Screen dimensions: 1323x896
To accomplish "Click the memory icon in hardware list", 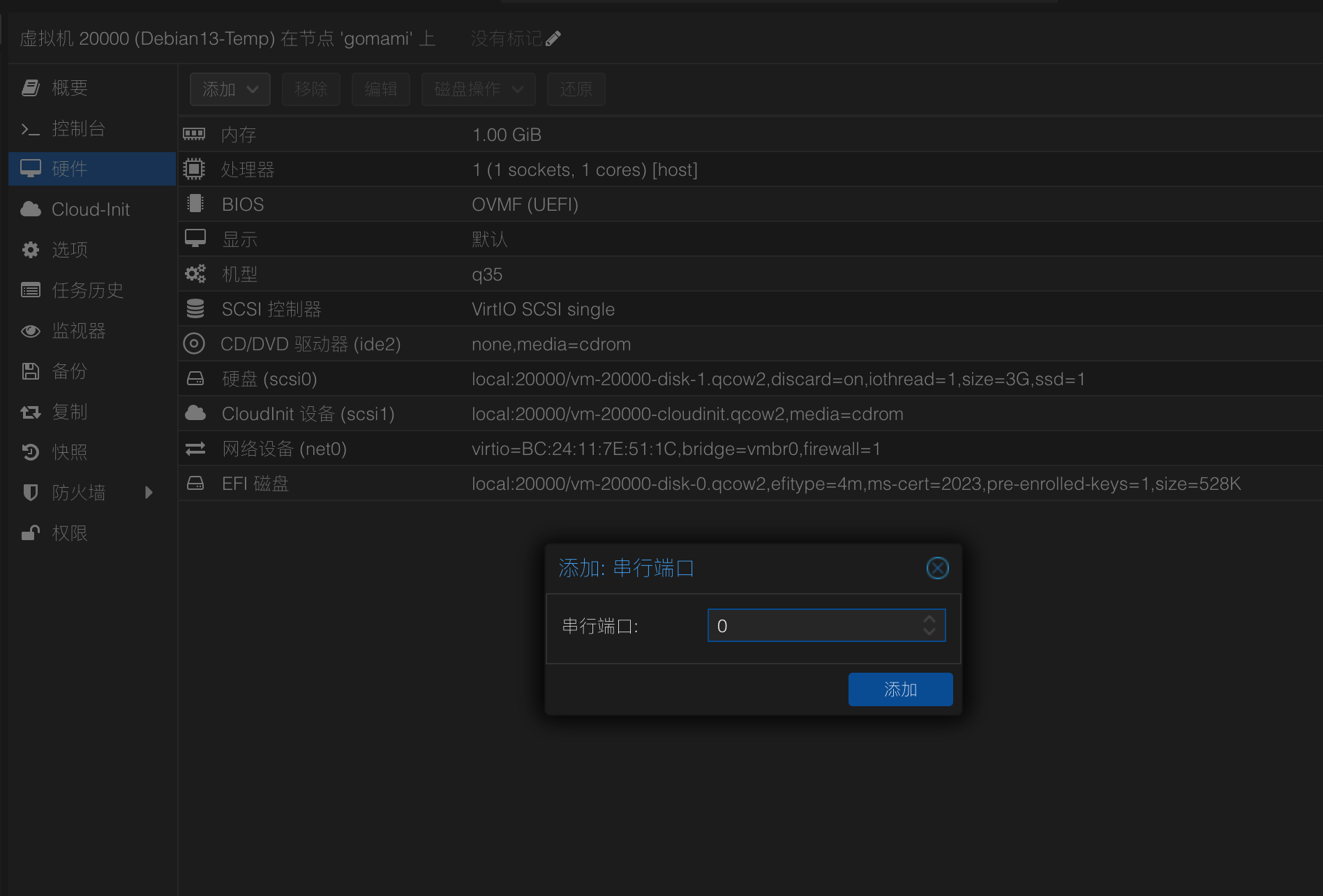I will 194,134.
